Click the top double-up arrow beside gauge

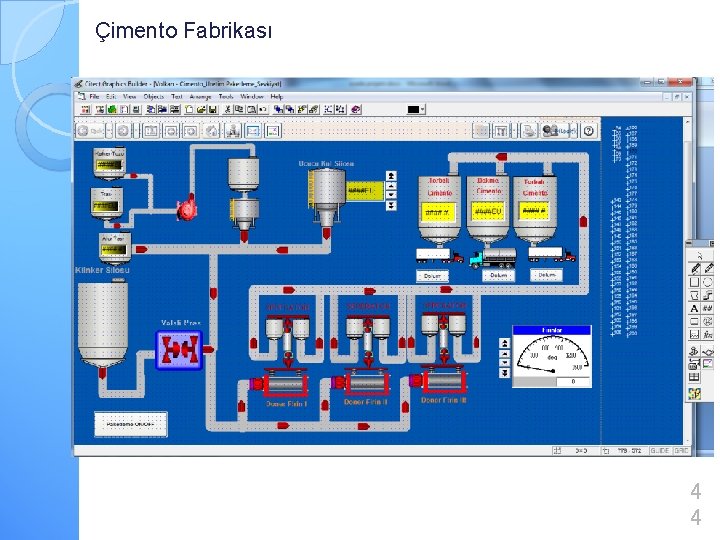coord(505,343)
